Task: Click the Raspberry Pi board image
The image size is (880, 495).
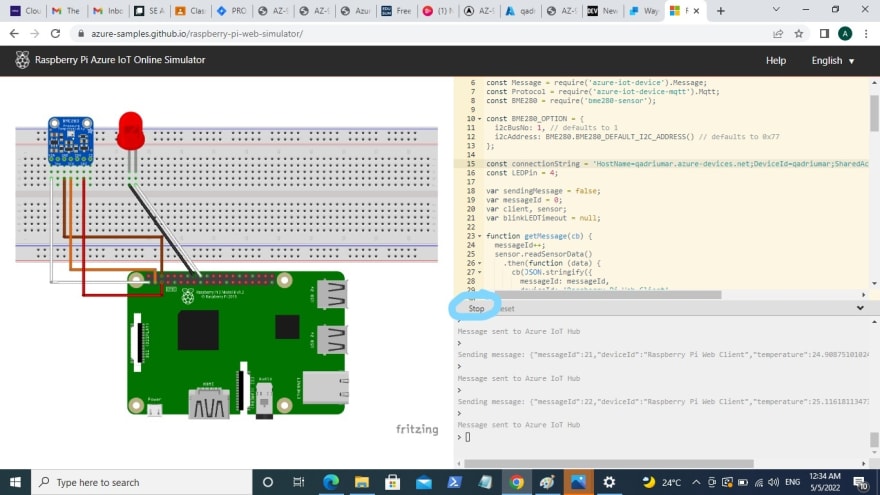Action: (236, 343)
